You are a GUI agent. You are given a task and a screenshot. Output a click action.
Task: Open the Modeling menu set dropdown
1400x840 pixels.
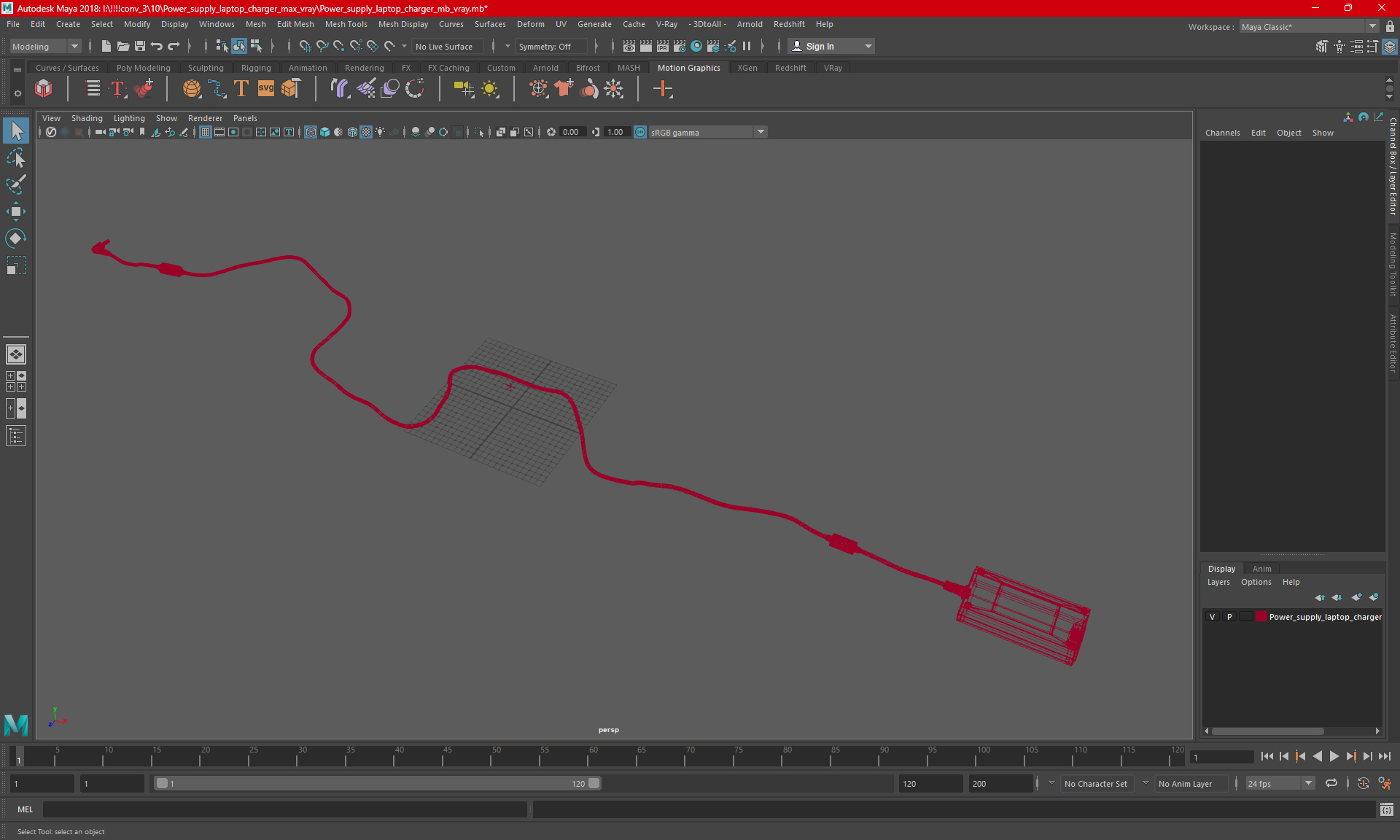click(x=45, y=46)
